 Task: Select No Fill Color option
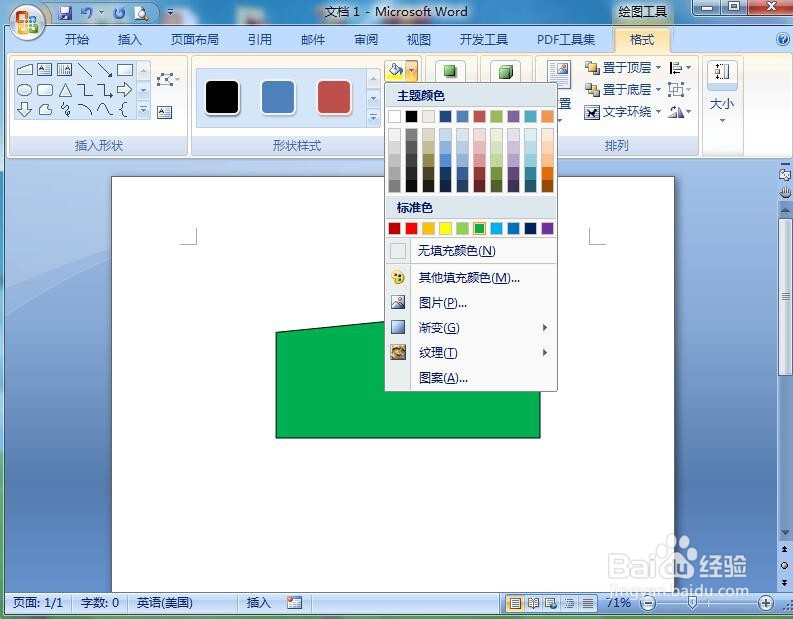tap(471, 250)
